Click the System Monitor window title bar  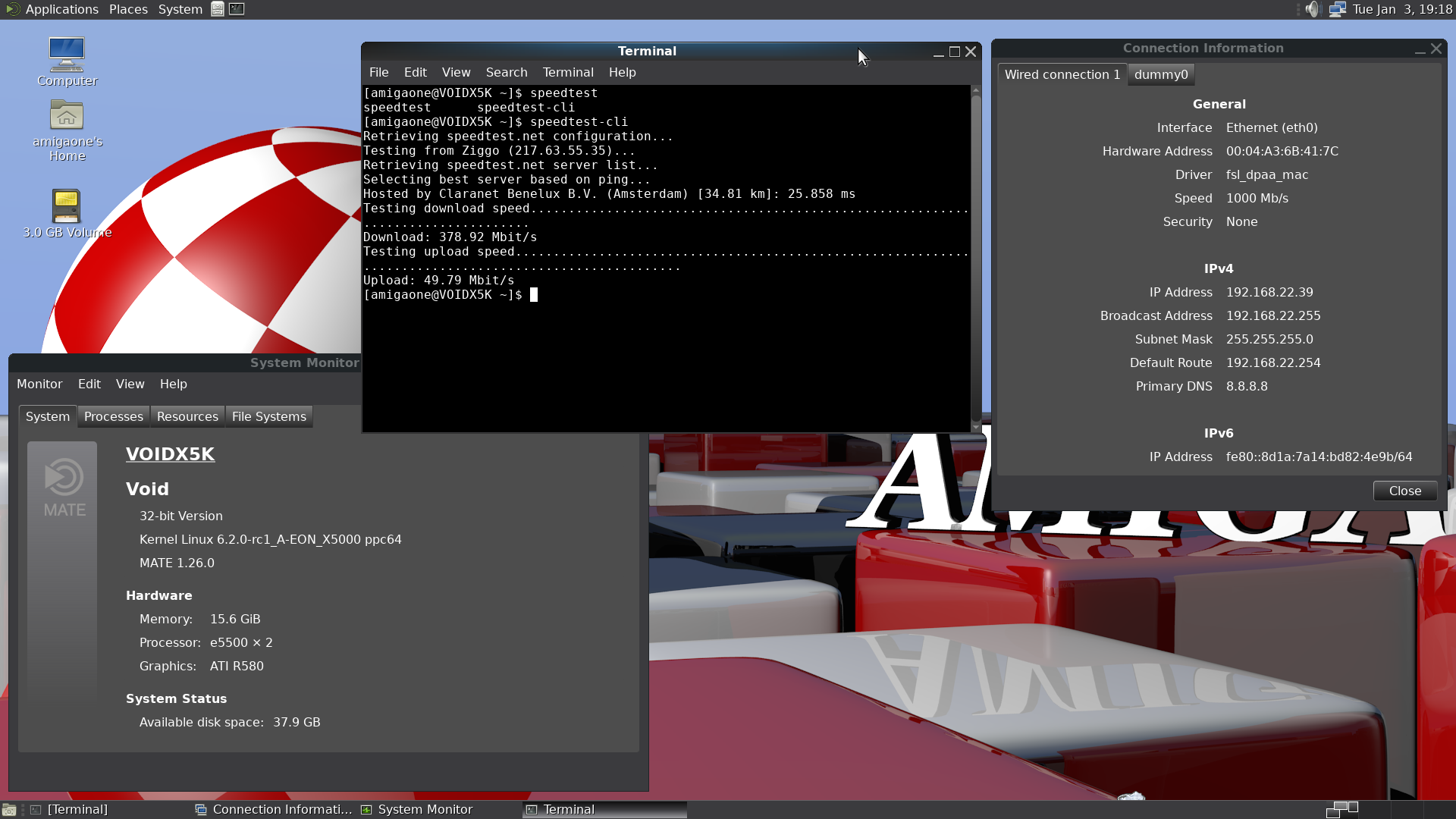(185, 362)
